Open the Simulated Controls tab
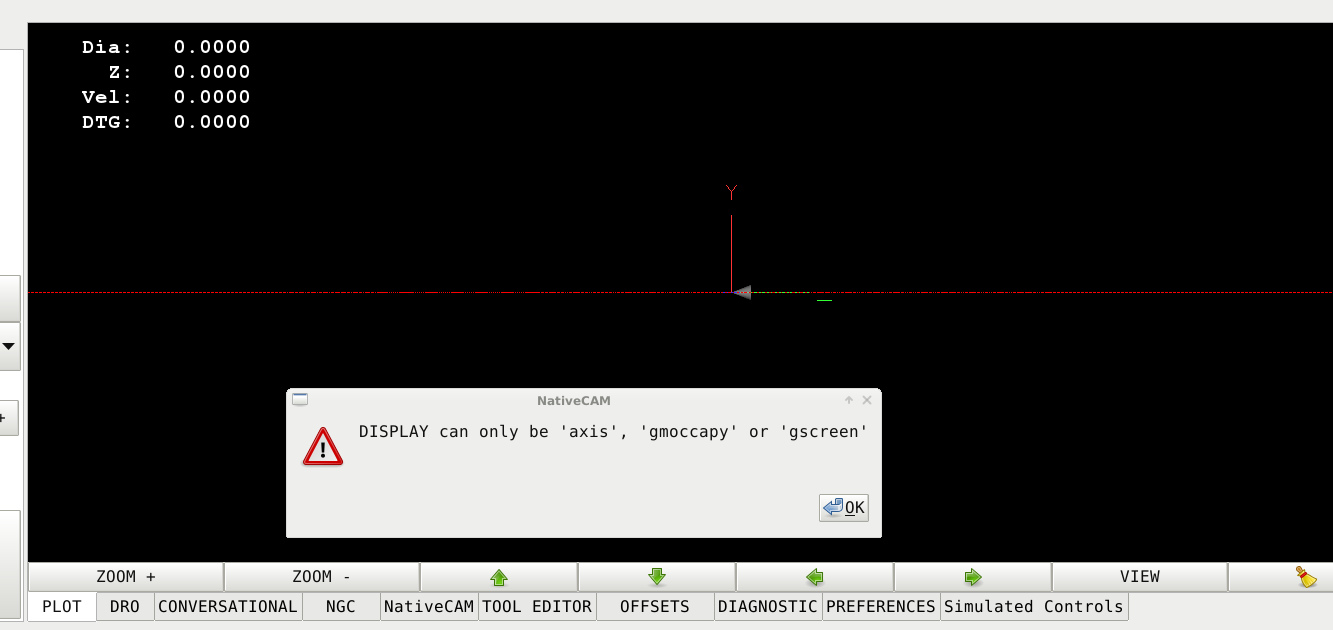Viewport: 1333px width, 630px height. point(1033,607)
